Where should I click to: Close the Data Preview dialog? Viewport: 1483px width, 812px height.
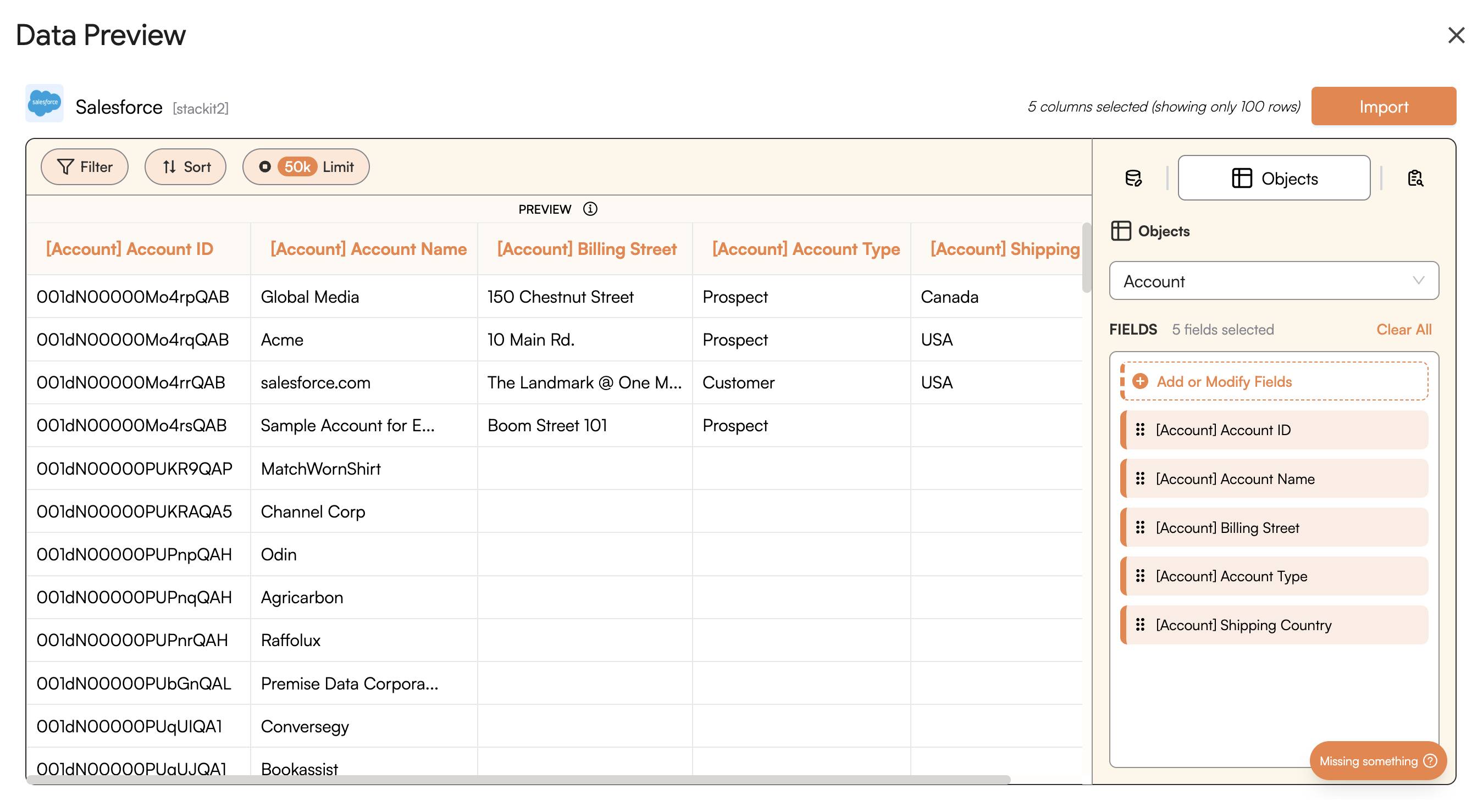pyautogui.click(x=1456, y=36)
